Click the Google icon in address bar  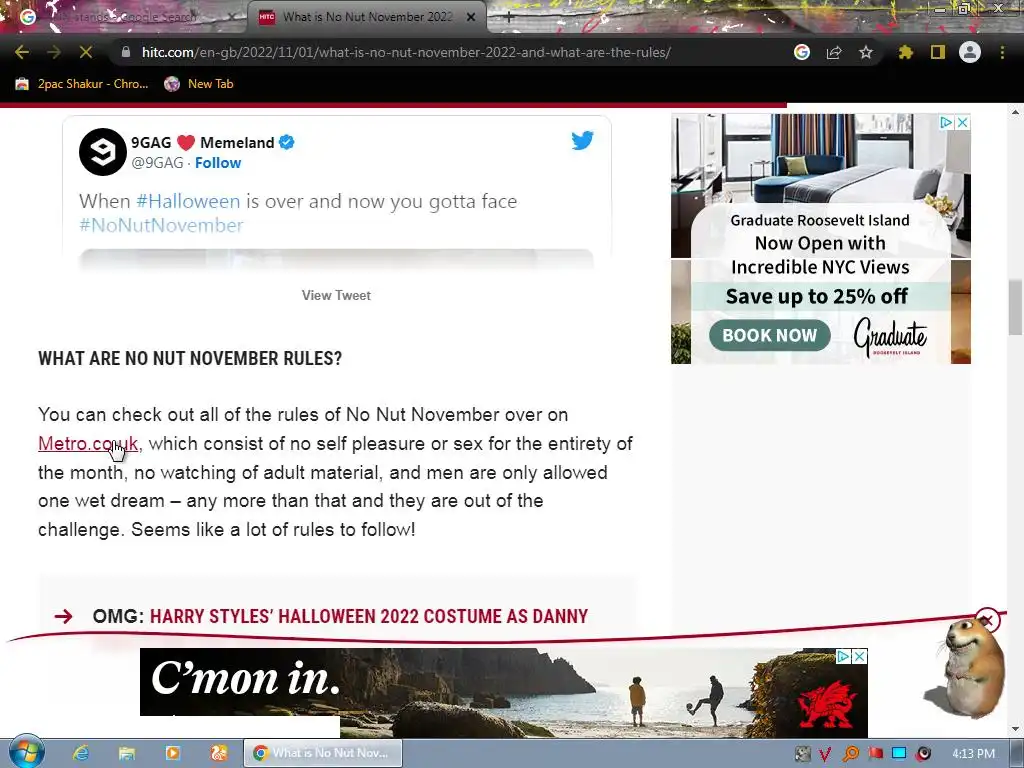coord(802,52)
